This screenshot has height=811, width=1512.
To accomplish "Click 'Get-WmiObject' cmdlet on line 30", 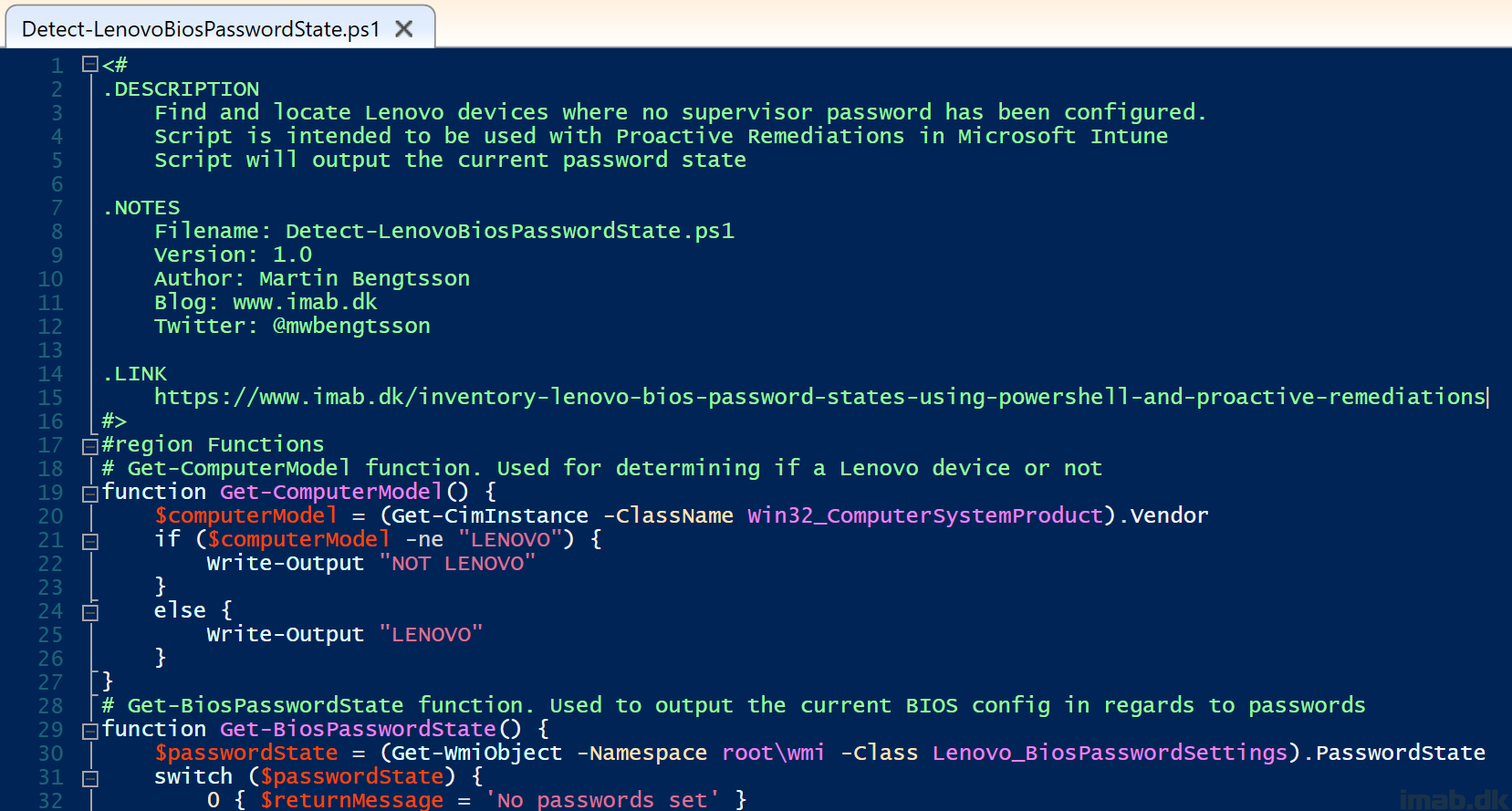I will pyautogui.click(x=477, y=753).
